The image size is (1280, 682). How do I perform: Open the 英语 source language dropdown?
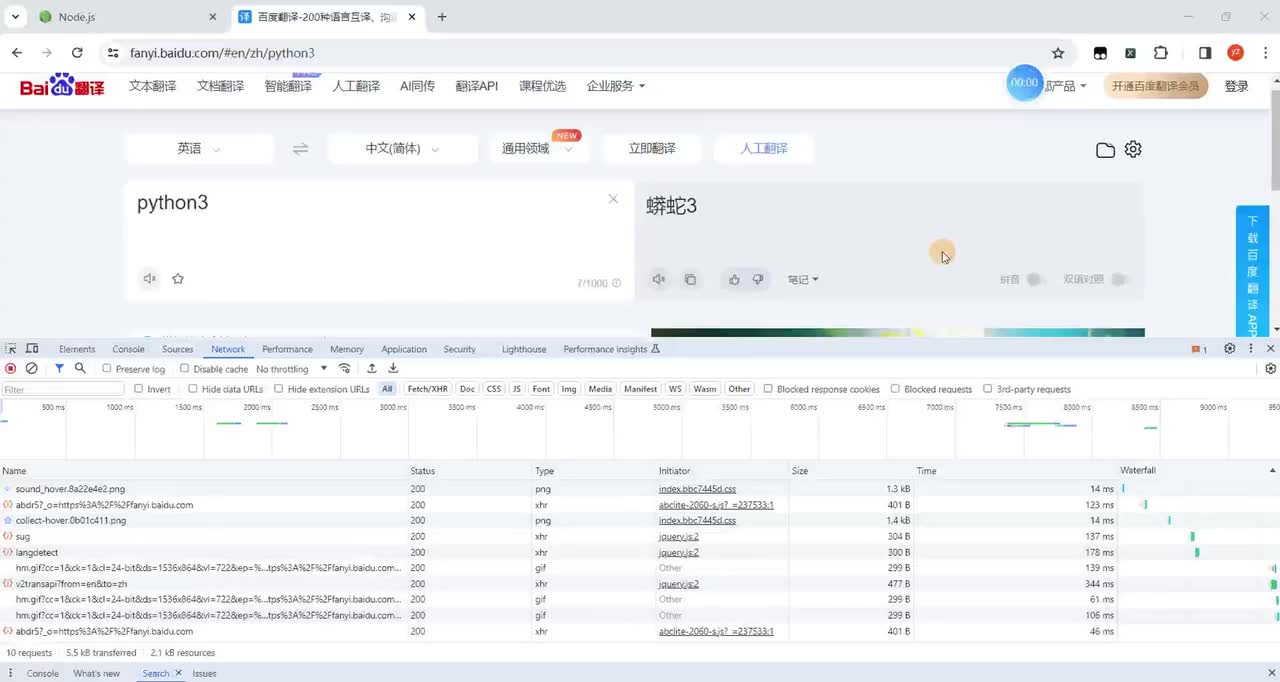199,148
